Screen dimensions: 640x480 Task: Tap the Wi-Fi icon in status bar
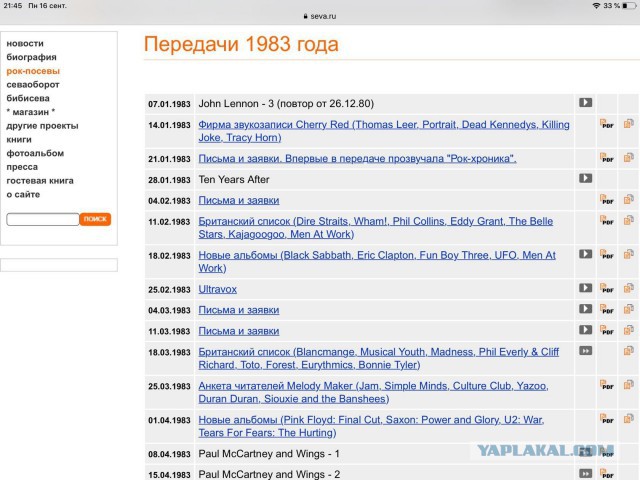[x=596, y=6]
